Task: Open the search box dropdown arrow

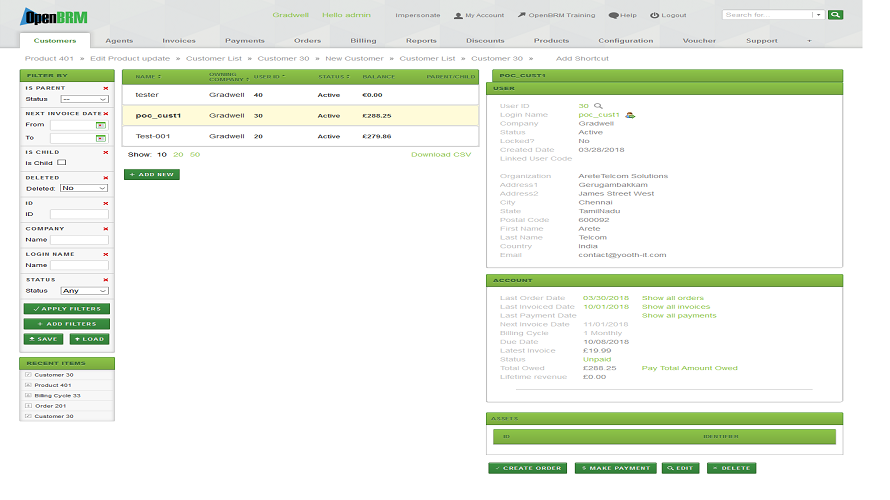Action: point(818,15)
